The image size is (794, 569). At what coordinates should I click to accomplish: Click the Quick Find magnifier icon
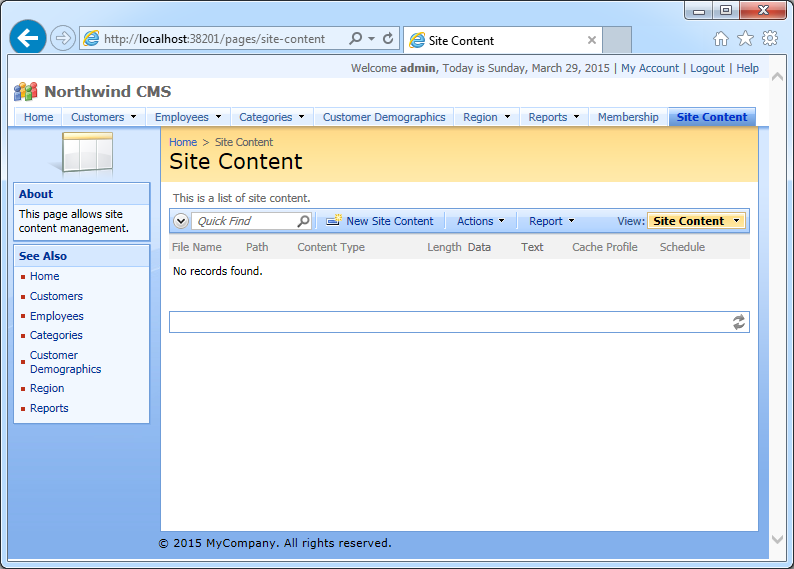[304, 221]
